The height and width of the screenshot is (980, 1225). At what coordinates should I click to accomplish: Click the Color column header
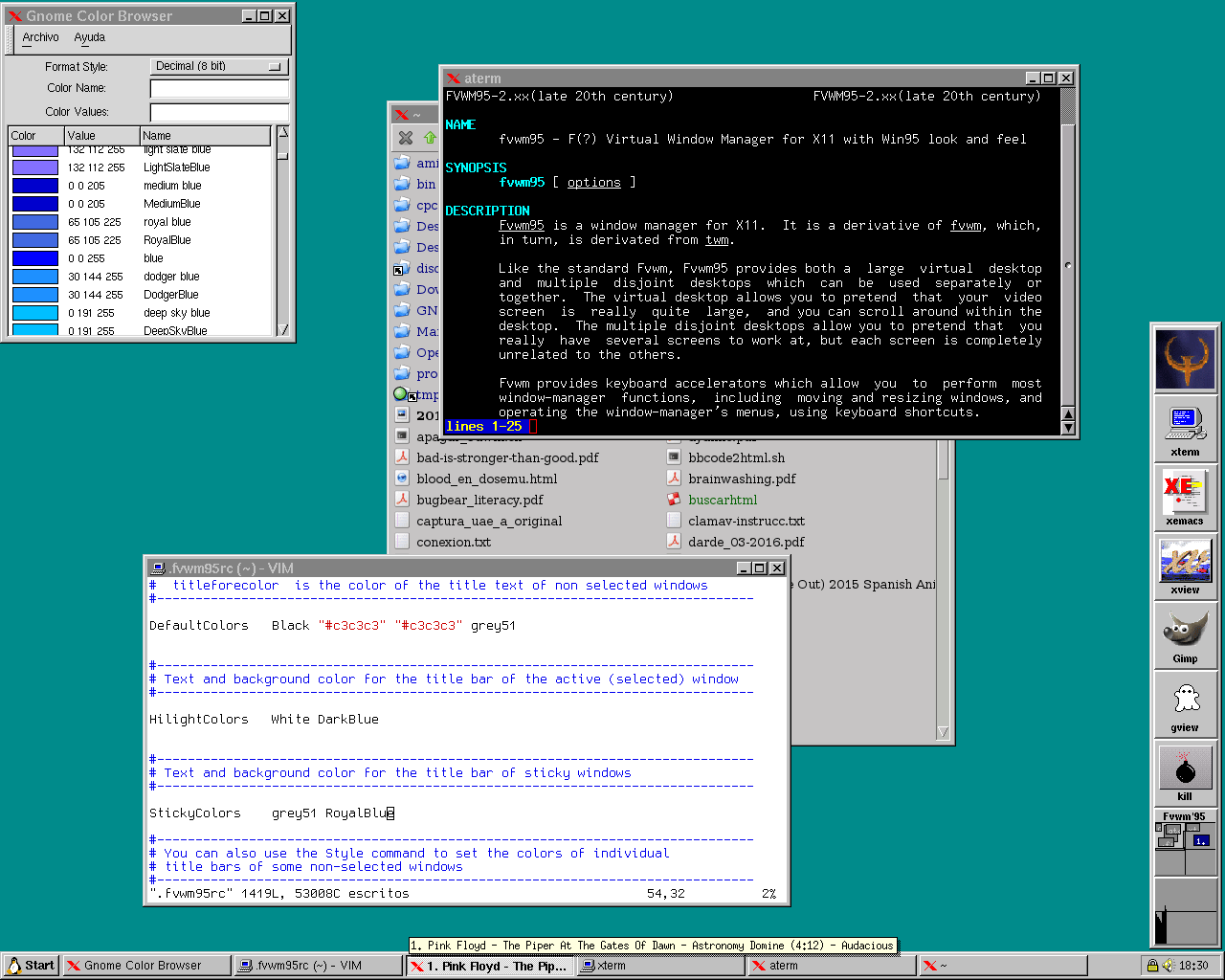click(x=36, y=136)
